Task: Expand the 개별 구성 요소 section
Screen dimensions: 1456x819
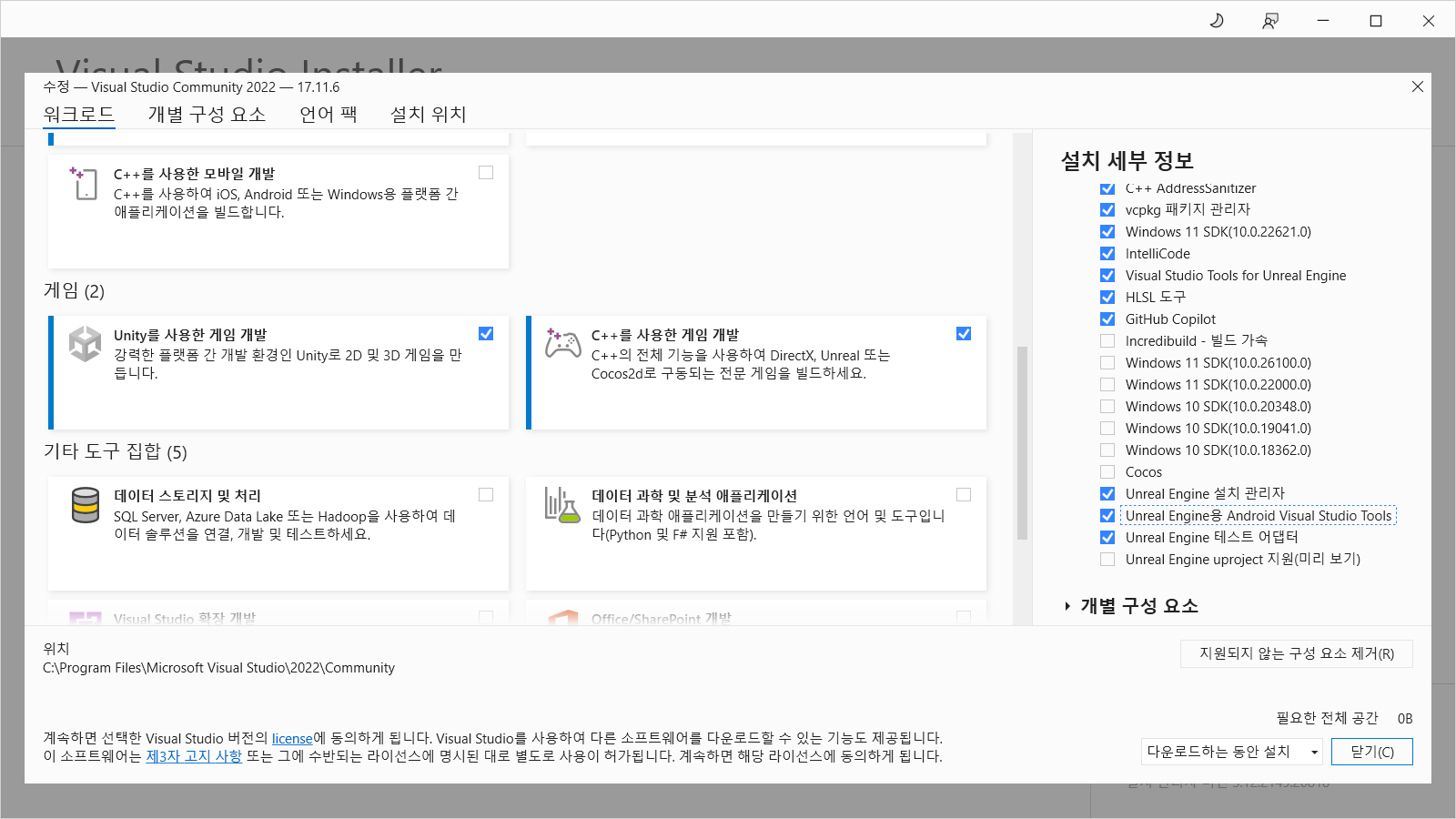Action: click(1067, 606)
